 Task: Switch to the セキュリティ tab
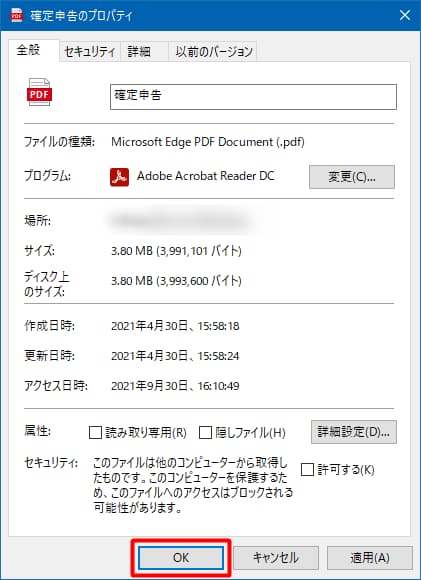click(x=90, y=51)
